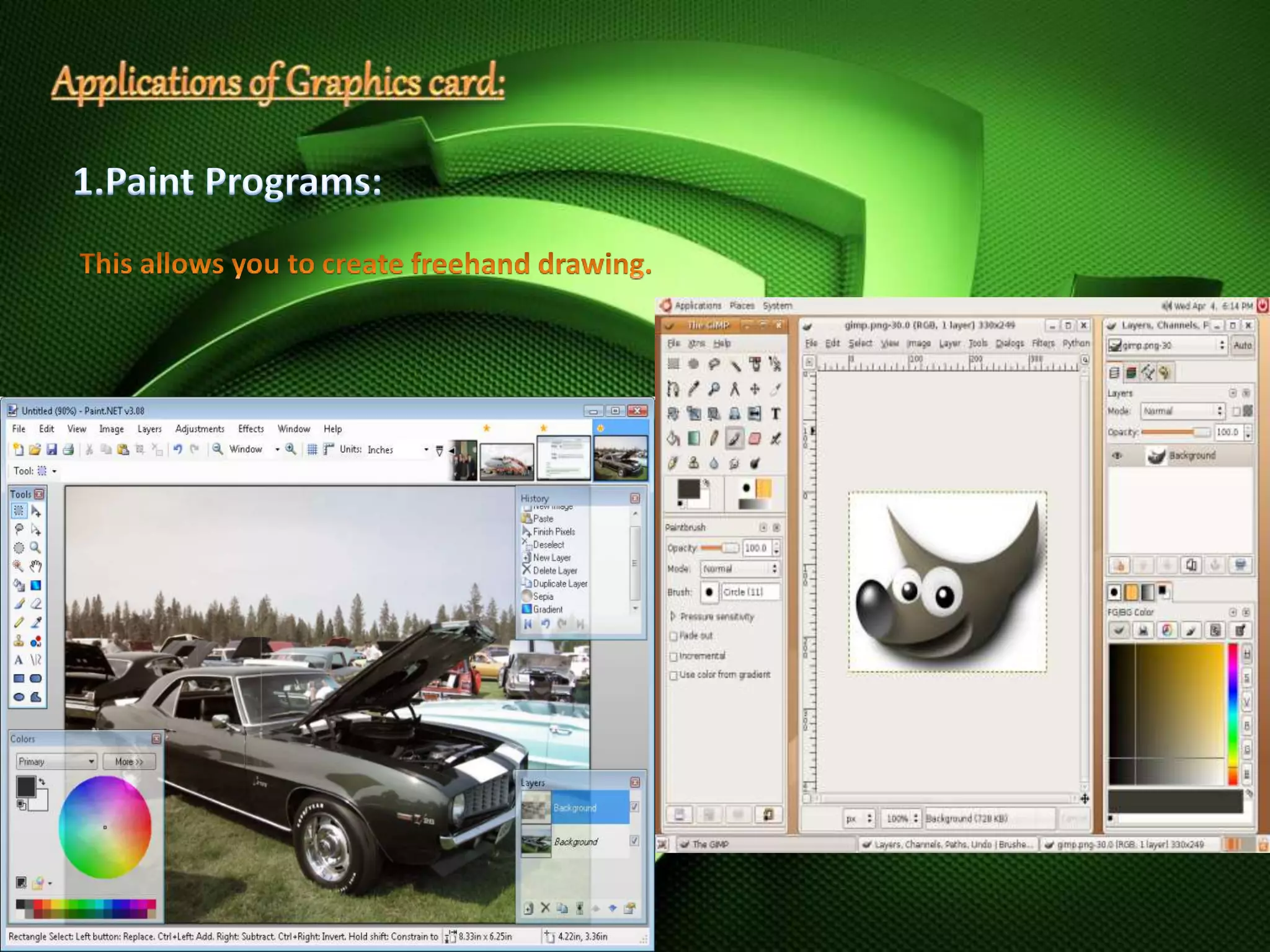Enable the Fade out checkbox
Screen dimensions: 1270x952
[x=673, y=637]
